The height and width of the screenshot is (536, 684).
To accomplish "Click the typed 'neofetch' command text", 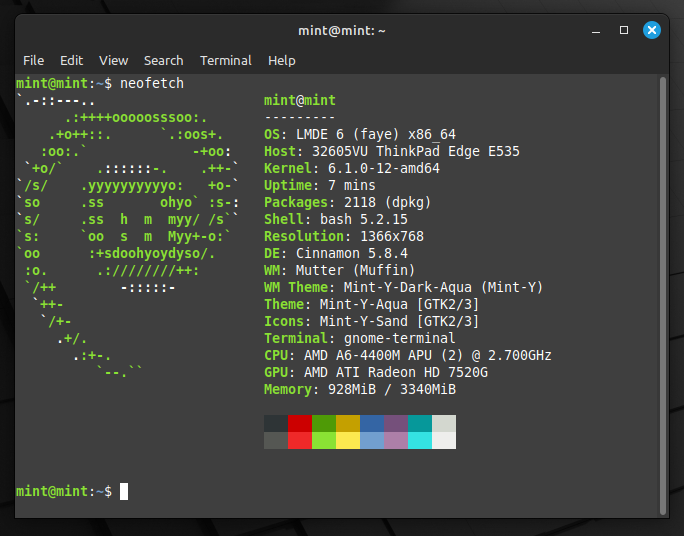I will click(152, 83).
